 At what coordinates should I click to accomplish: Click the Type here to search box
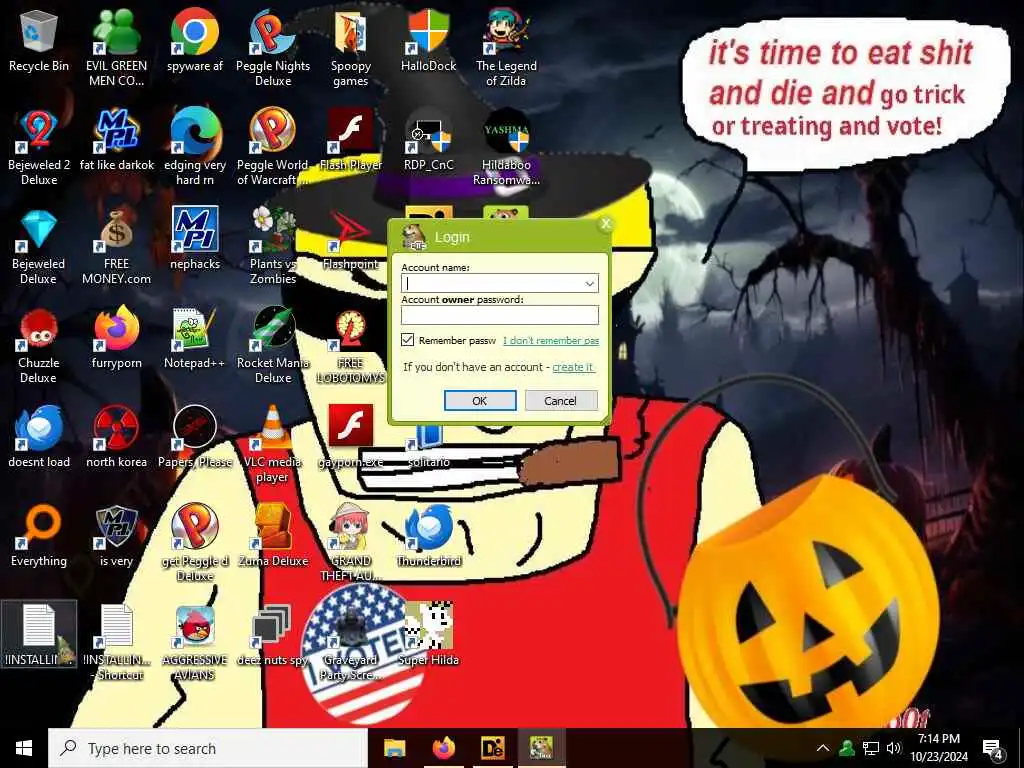pyautogui.click(x=208, y=748)
